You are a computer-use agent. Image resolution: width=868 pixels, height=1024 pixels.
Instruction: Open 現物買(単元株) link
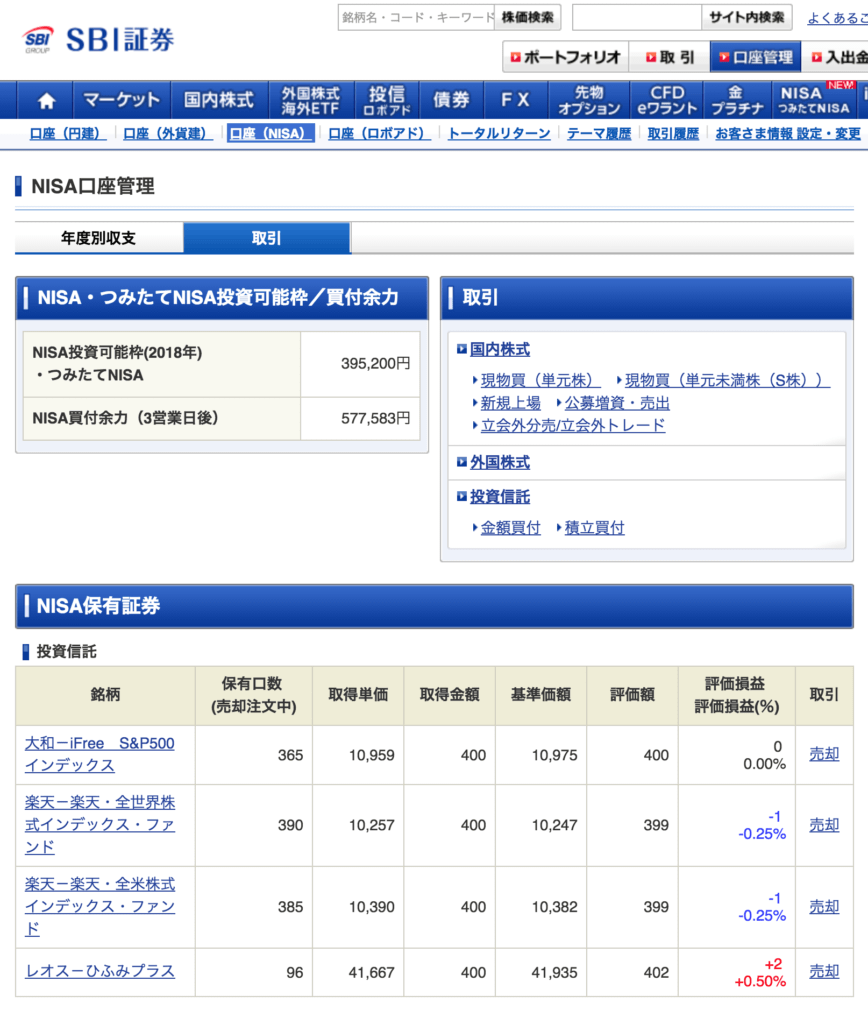click(x=539, y=381)
